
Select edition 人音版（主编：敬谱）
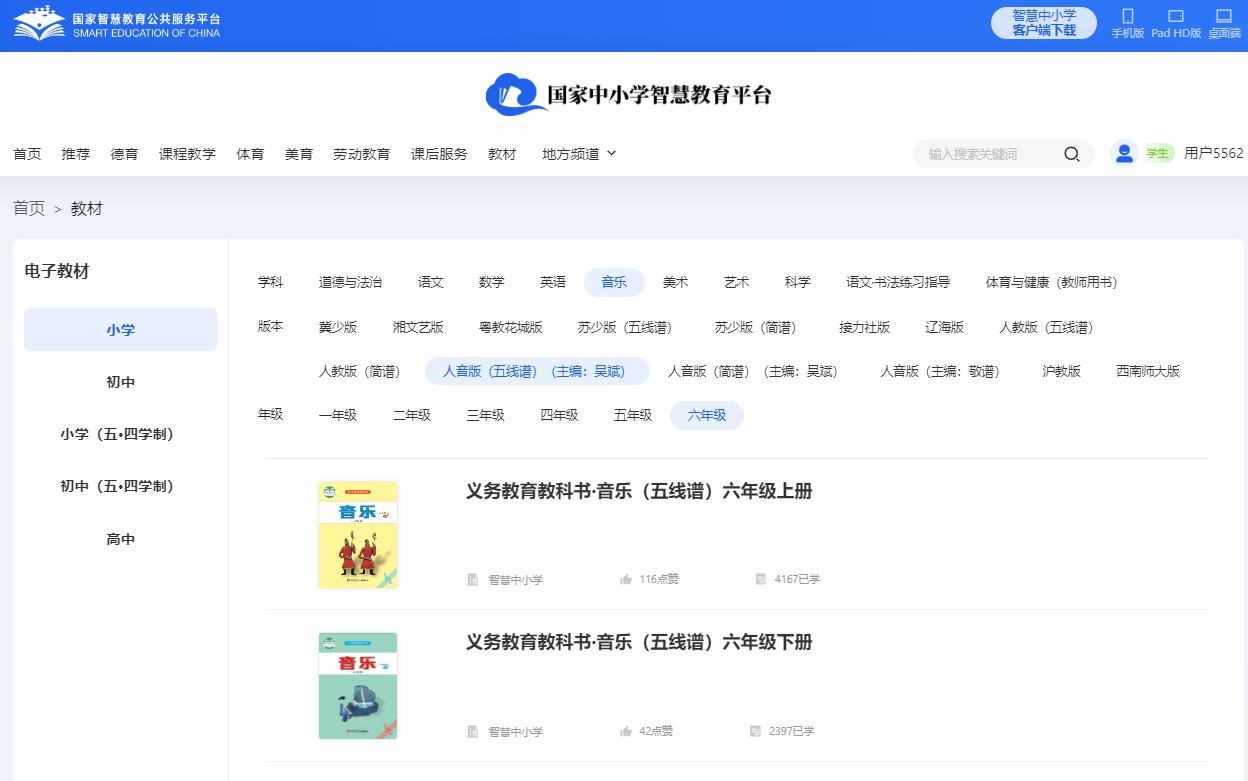coord(944,371)
